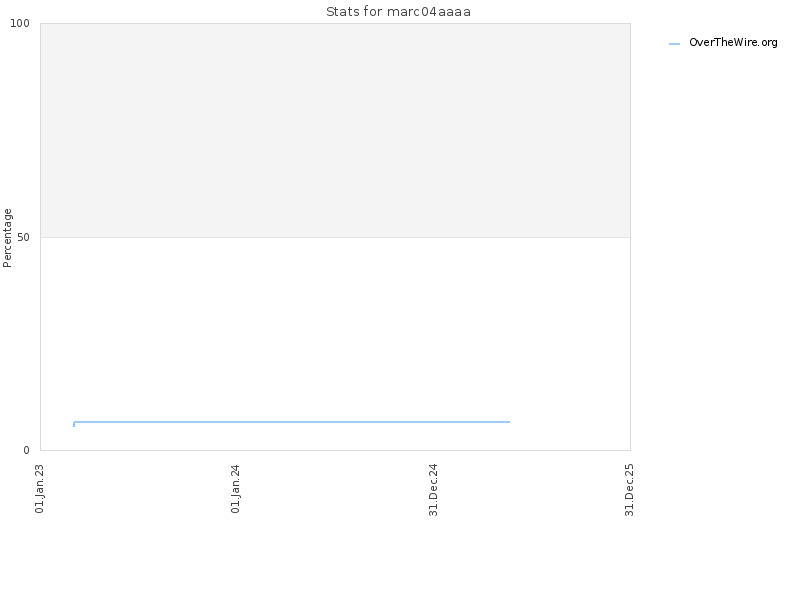This screenshot has width=800, height=600.
Task: Click the small vertical step at line start
Action: (74, 424)
